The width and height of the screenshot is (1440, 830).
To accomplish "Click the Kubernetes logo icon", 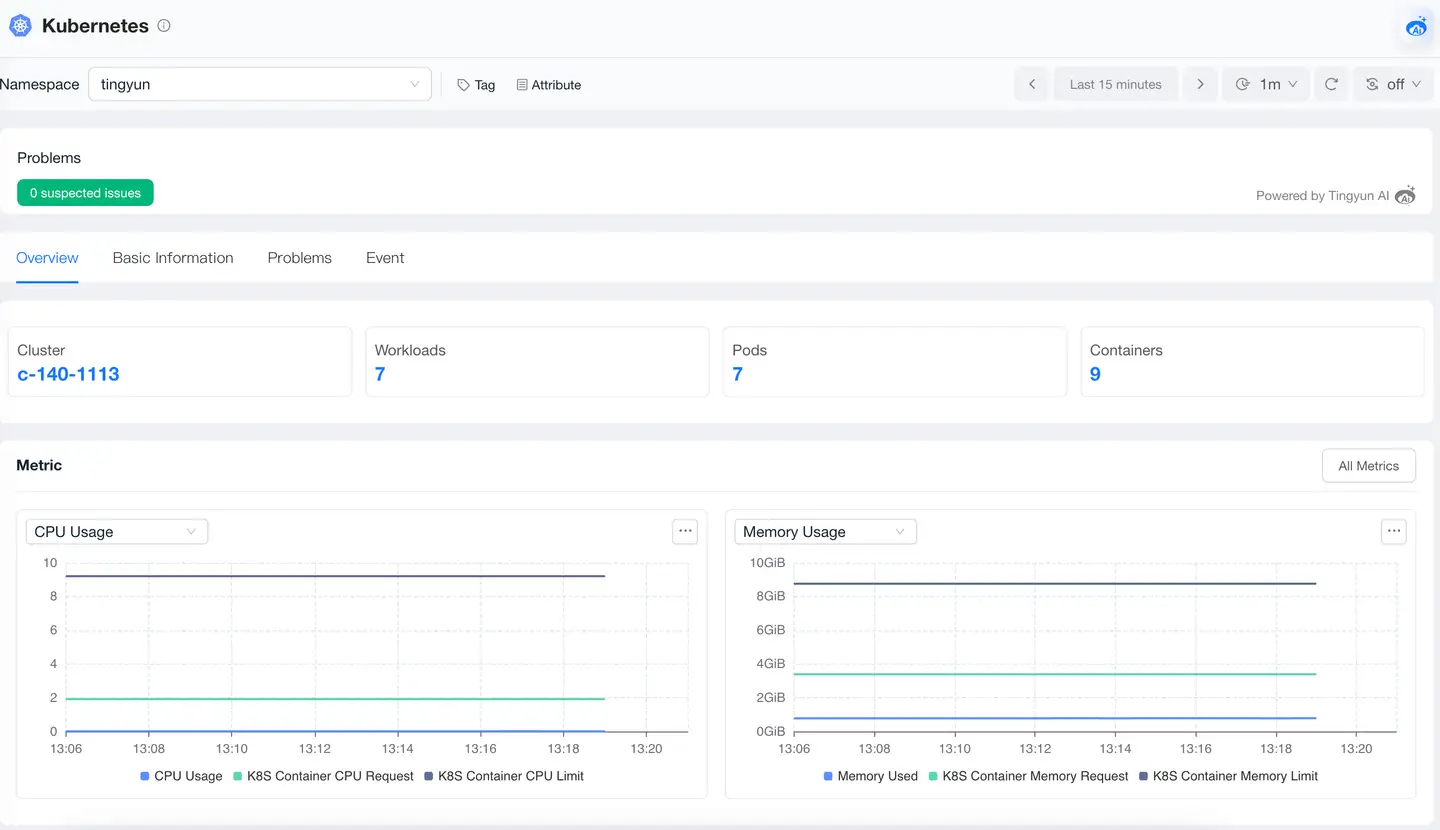I will pos(20,26).
